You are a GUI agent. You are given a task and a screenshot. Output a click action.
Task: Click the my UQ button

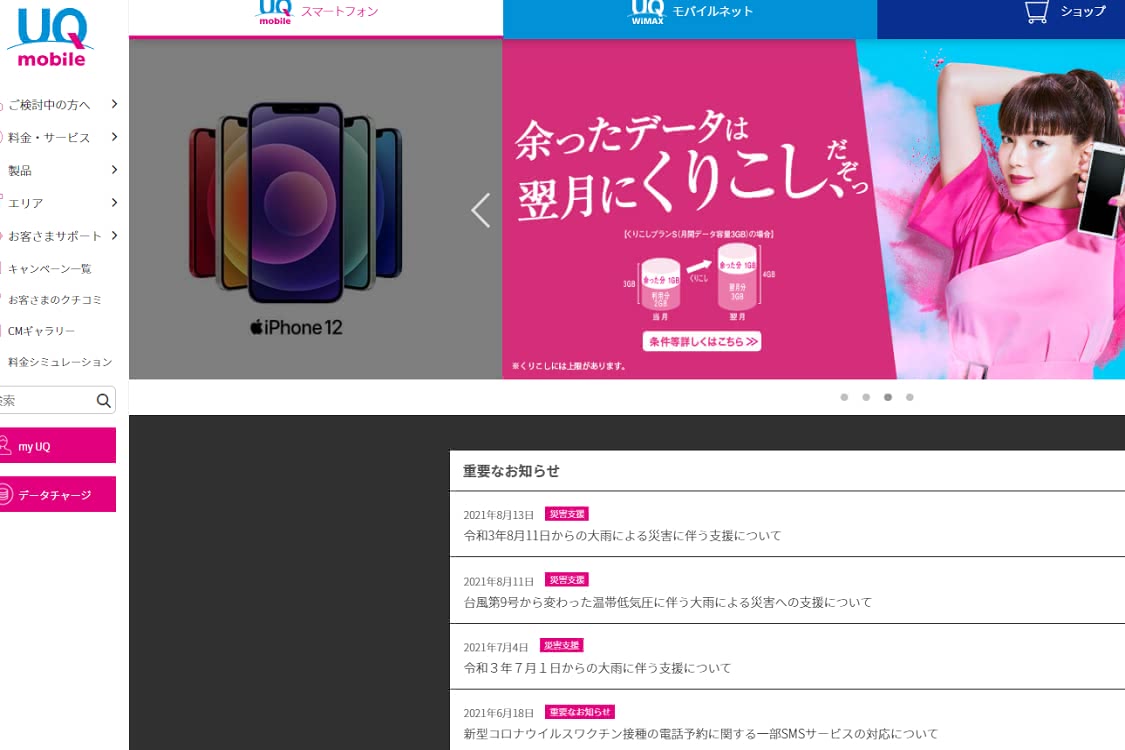57,446
